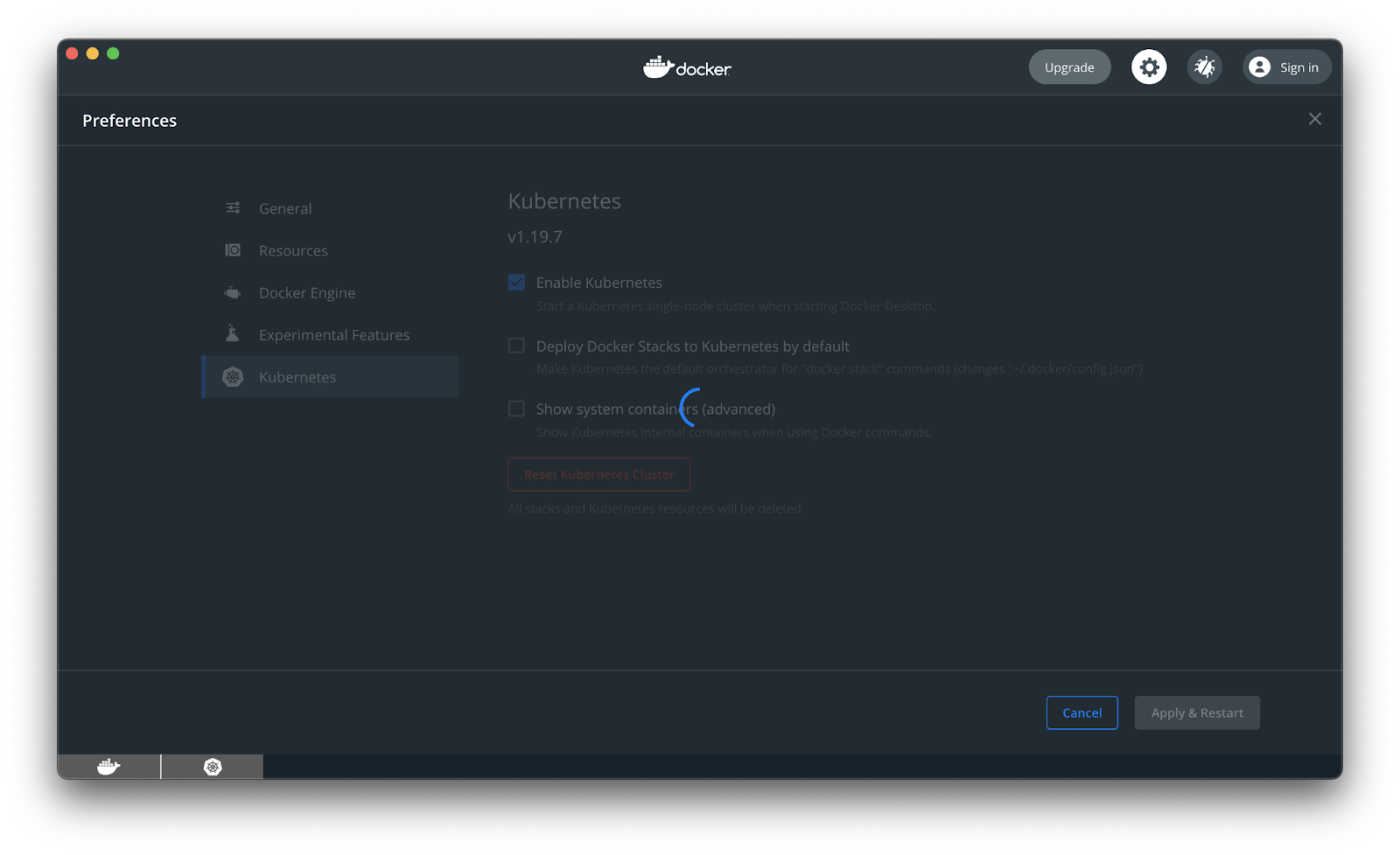The image size is (1400, 855).
Task: Click the Kubernetes status icon at bottom
Action: click(213, 767)
